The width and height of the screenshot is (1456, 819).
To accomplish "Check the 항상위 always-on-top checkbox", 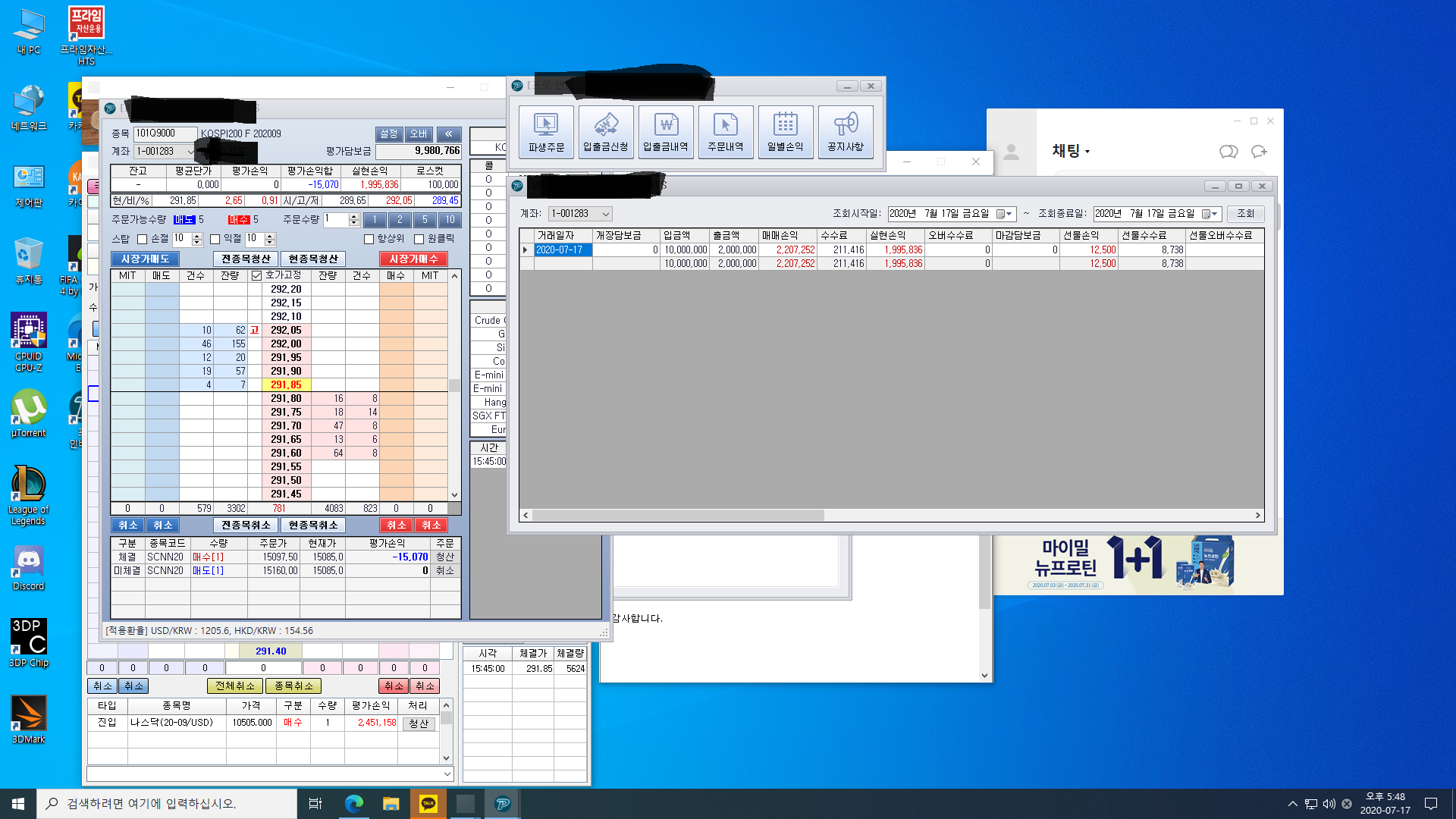I will [x=369, y=239].
